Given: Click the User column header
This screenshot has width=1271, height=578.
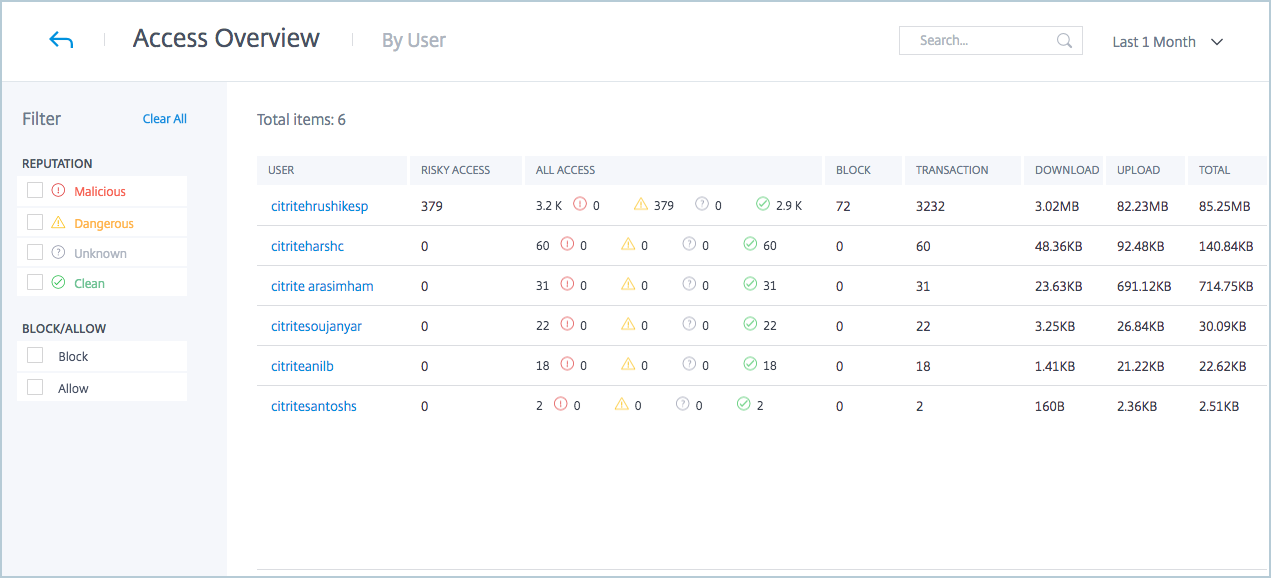Looking at the screenshot, I should click(281, 170).
